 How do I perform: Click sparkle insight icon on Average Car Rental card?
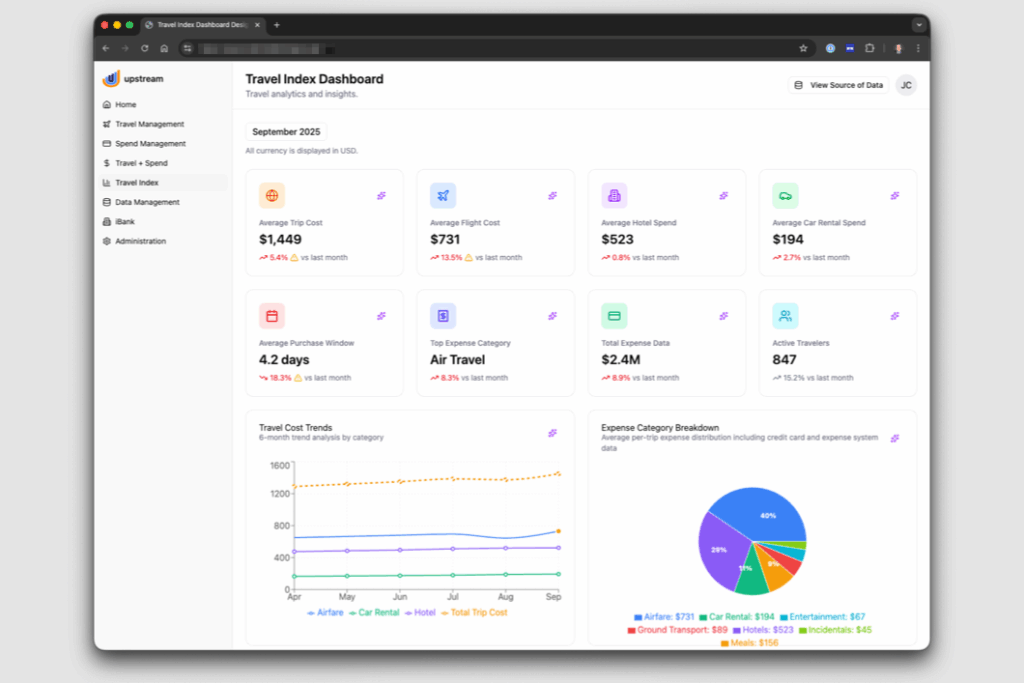(895, 195)
